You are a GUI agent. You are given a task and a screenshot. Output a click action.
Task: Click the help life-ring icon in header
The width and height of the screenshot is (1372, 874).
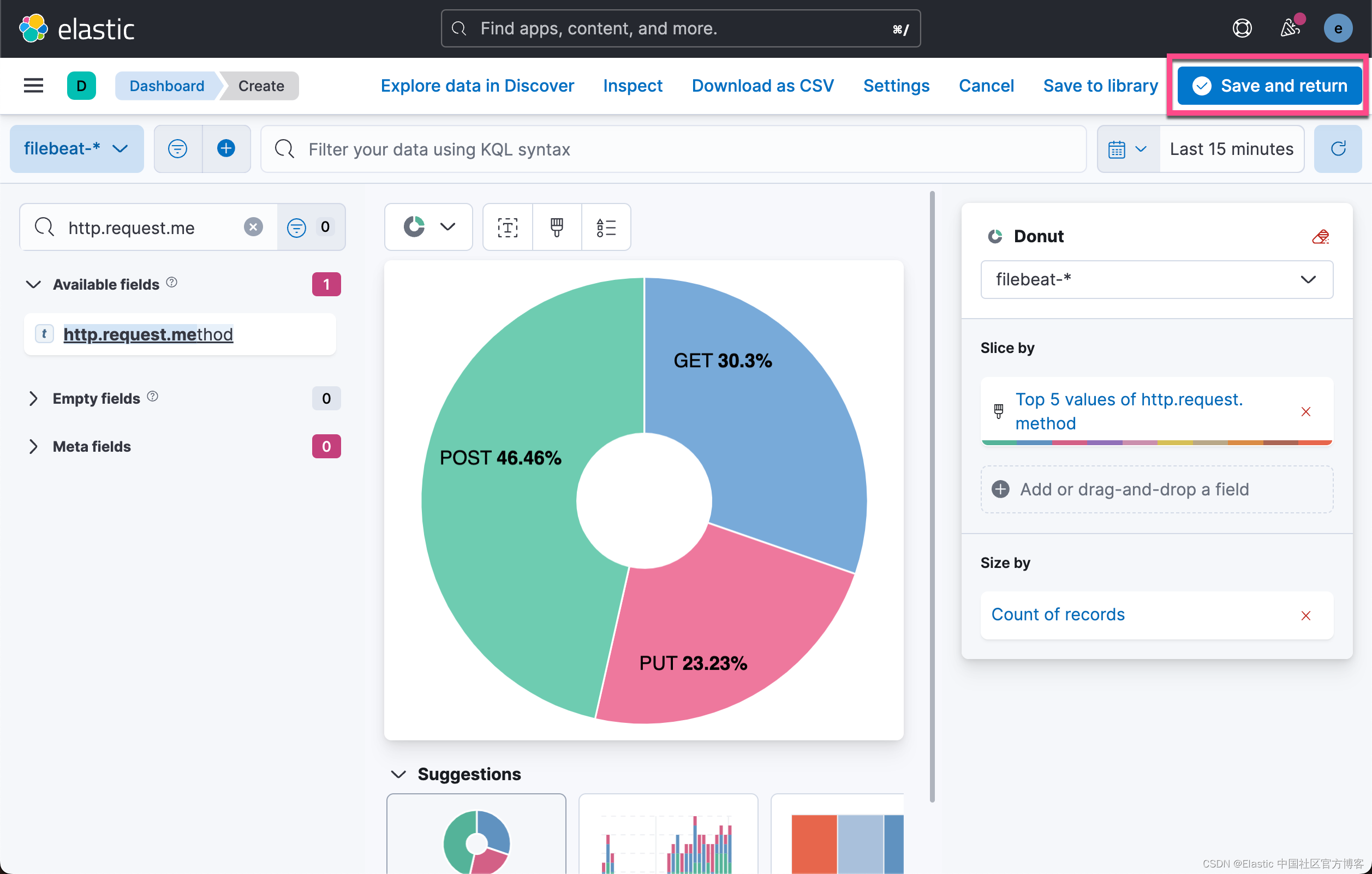(1243, 28)
